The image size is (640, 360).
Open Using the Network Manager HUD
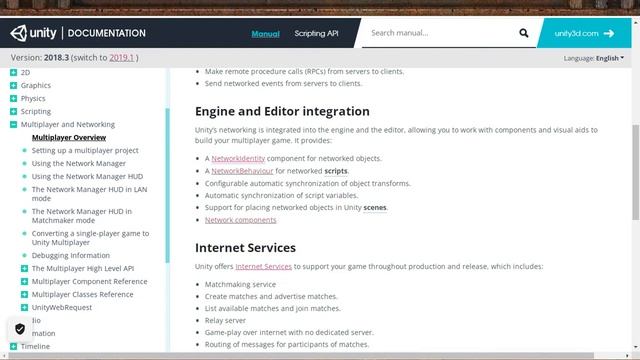point(87,176)
